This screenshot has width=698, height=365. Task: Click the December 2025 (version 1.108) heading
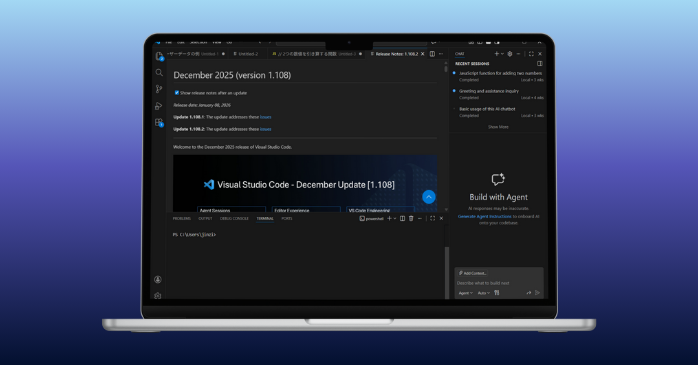[x=232, y=75]
